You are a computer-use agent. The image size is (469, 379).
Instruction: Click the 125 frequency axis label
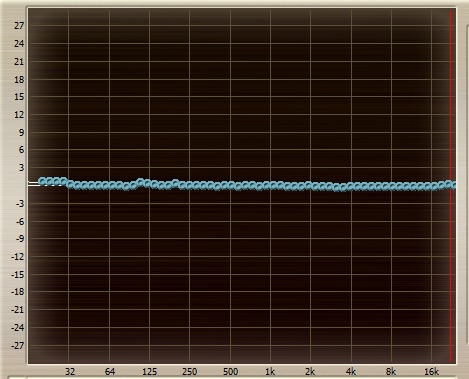tap(150, 371)
